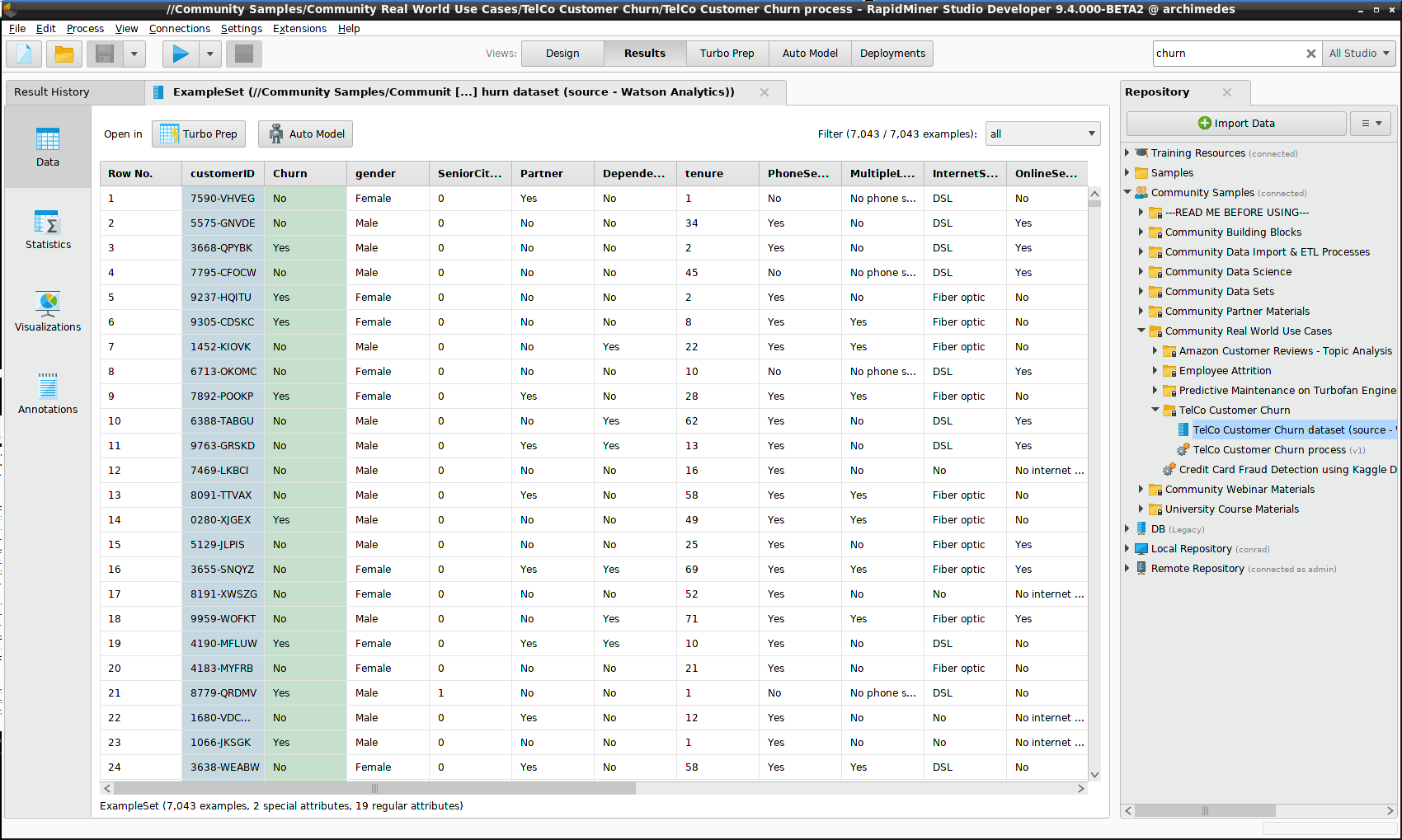Open the All Studio search scope dropdown
The image size is (1402, 840).
point(1358,54)
